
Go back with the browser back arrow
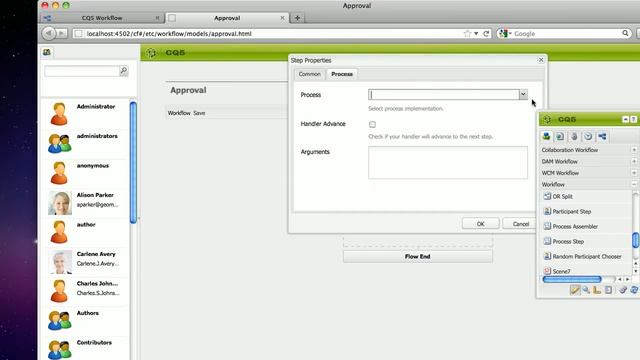coord(48,33)
